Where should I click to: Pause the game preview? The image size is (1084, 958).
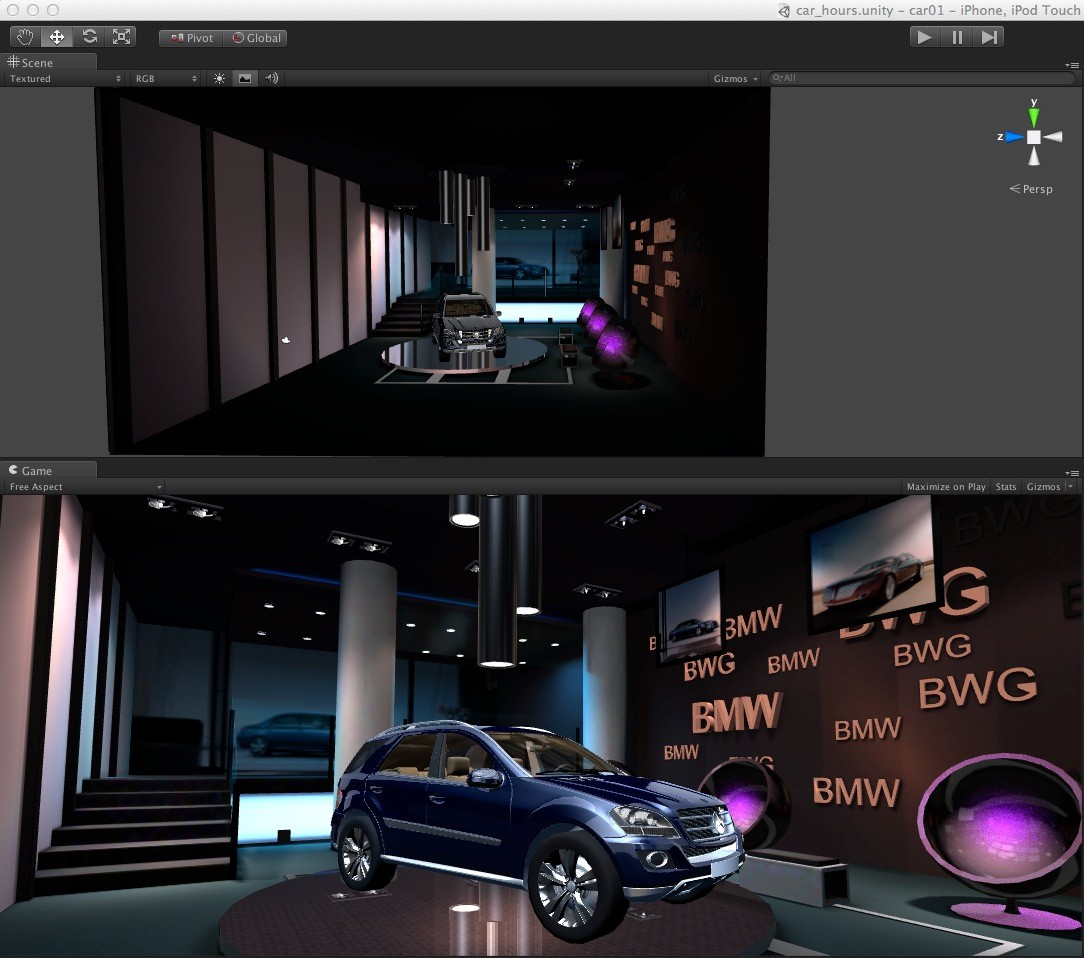pyautogui.click(x=957, y=37)
